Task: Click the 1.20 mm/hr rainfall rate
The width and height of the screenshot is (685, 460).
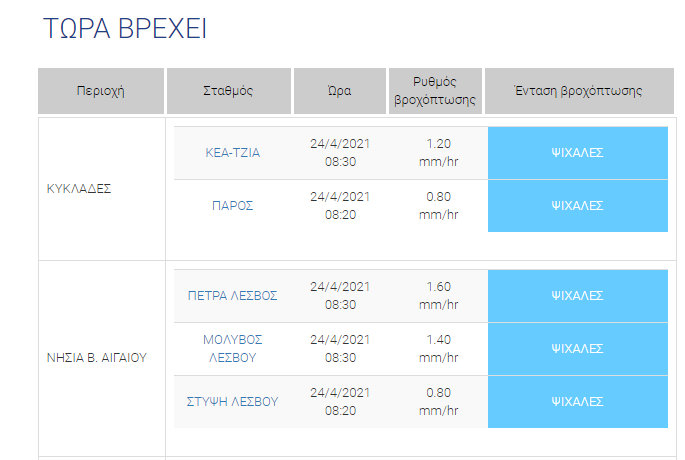Action: (x=438, y=153)
